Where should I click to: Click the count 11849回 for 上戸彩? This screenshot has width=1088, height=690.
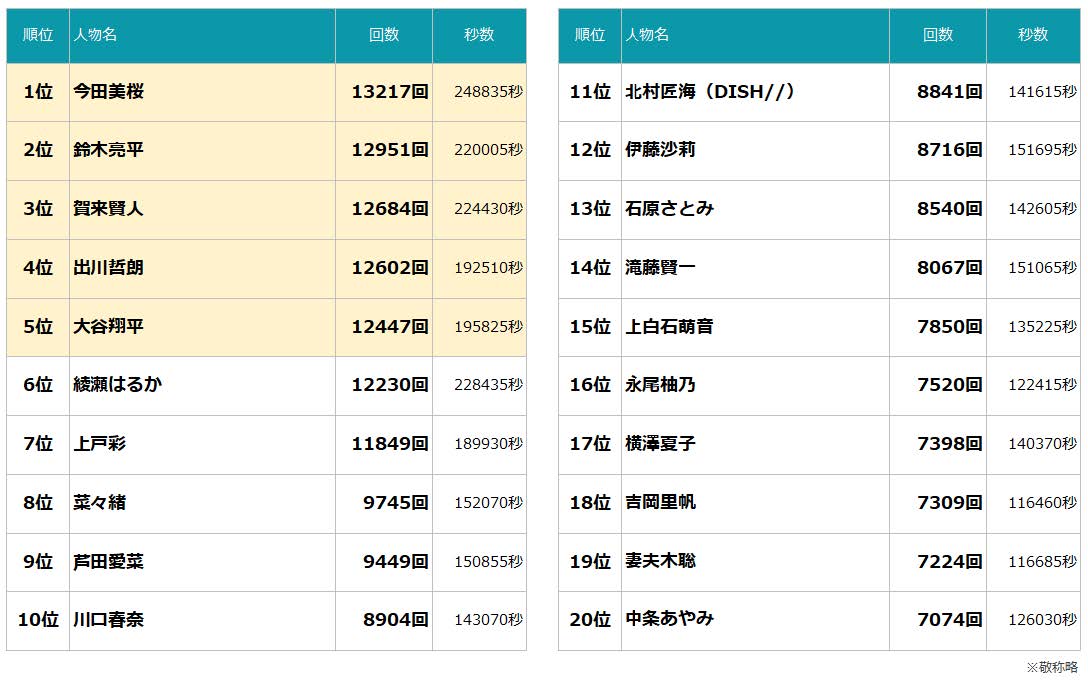coord(389,444)
